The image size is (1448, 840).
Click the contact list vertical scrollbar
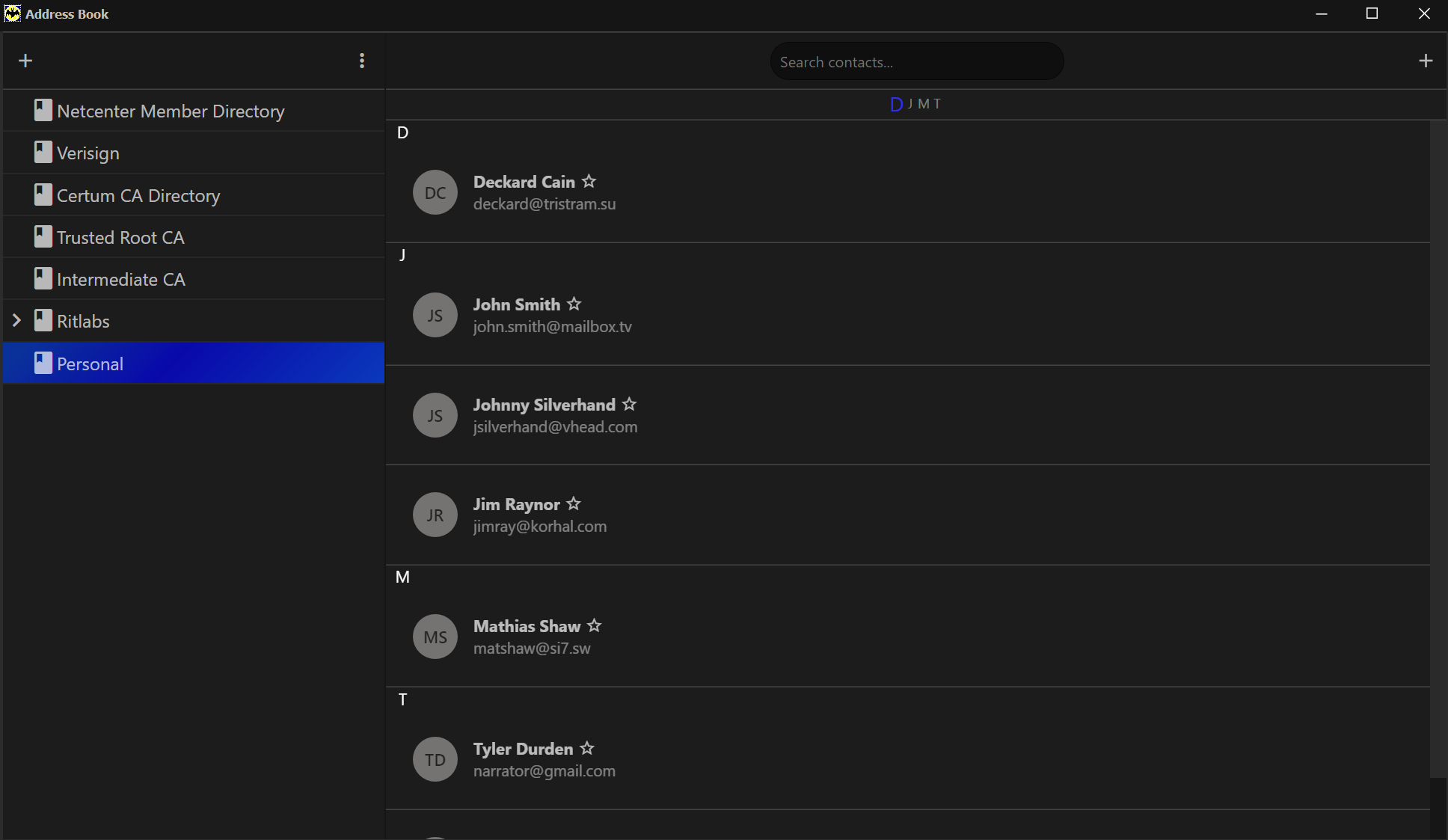point(1438,449)
